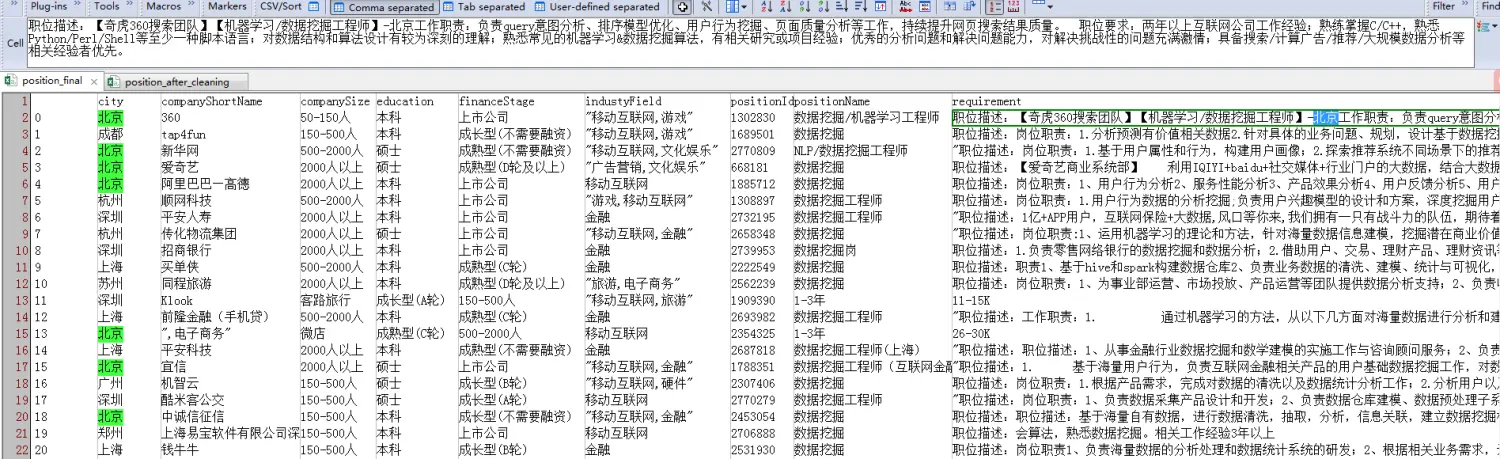Image resolution: width=1500 pixels, height=459 pixels.
Task: Click the icon right of the Abc icon
Action: (x=924, y=7)
